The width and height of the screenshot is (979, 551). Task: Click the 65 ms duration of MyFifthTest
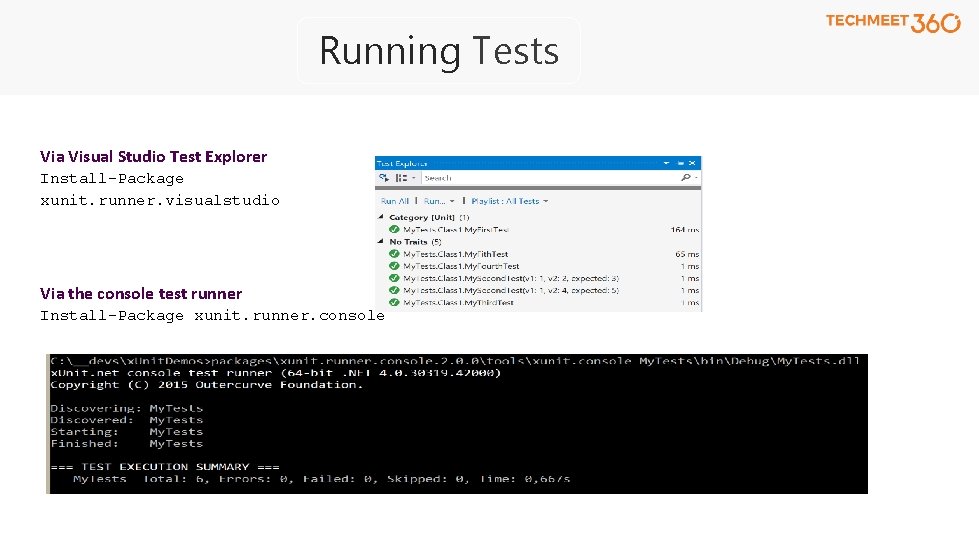pos(687,254)
